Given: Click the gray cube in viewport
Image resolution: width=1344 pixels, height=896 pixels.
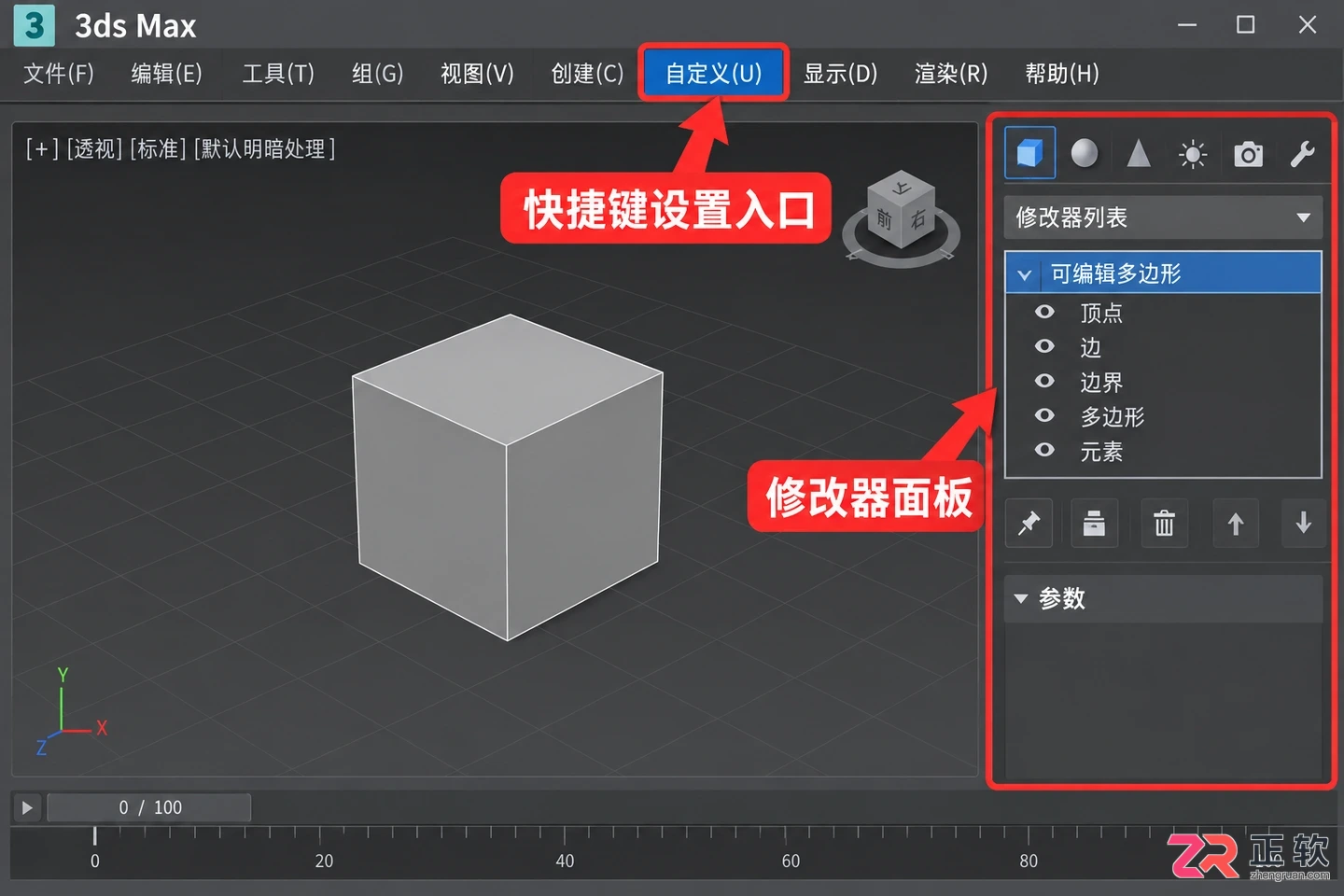Looking at the screenshot, I should (507, 478).
